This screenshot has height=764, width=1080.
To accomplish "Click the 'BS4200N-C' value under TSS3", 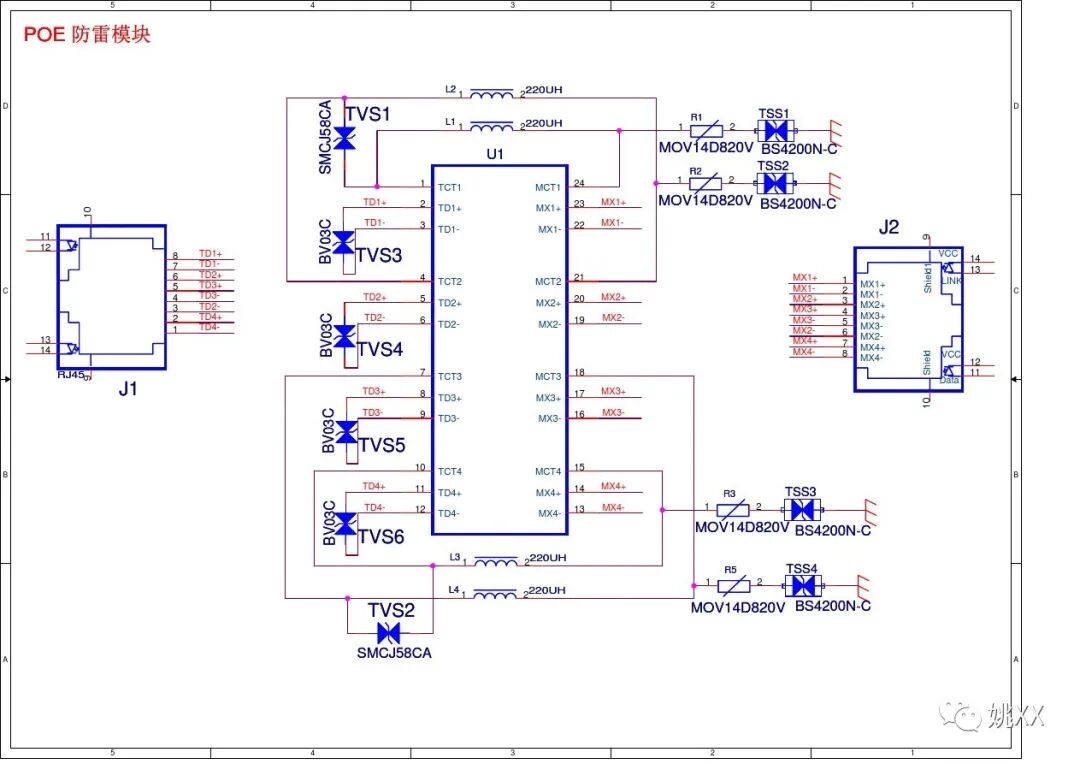I will (x=833, y=530).
